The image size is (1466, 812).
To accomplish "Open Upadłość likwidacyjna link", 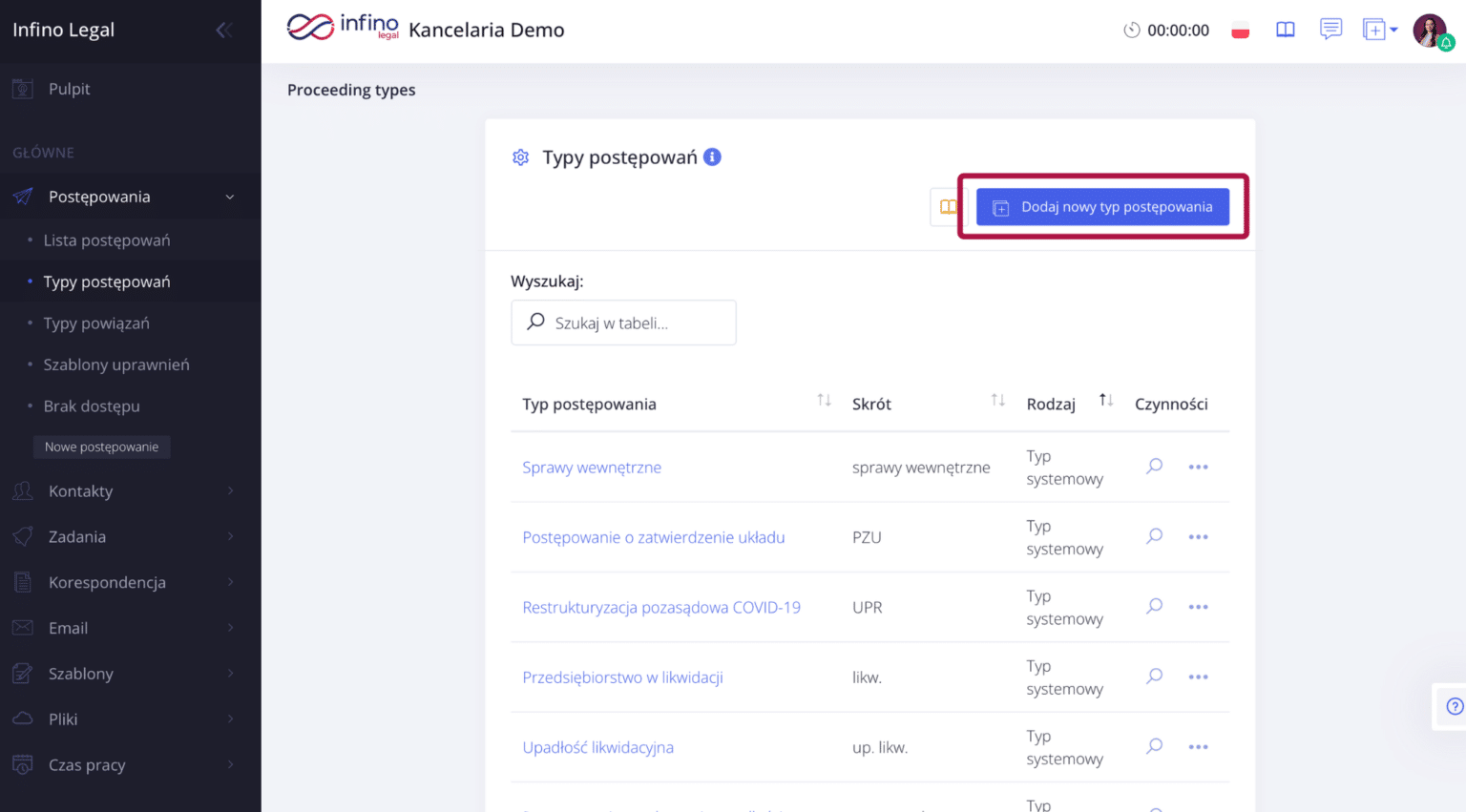I will [597, 747].
